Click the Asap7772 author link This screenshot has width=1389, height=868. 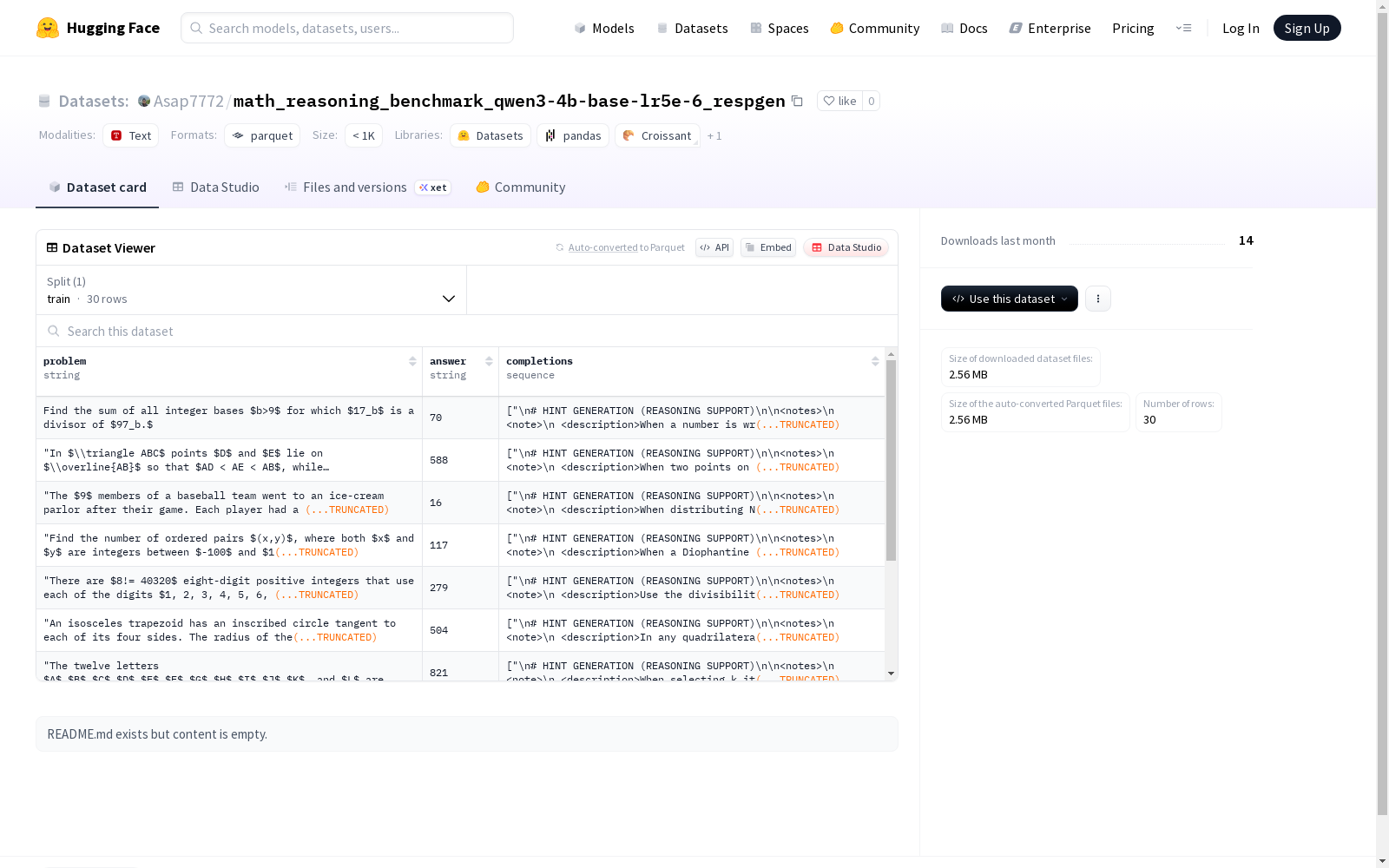coord(188,101)
